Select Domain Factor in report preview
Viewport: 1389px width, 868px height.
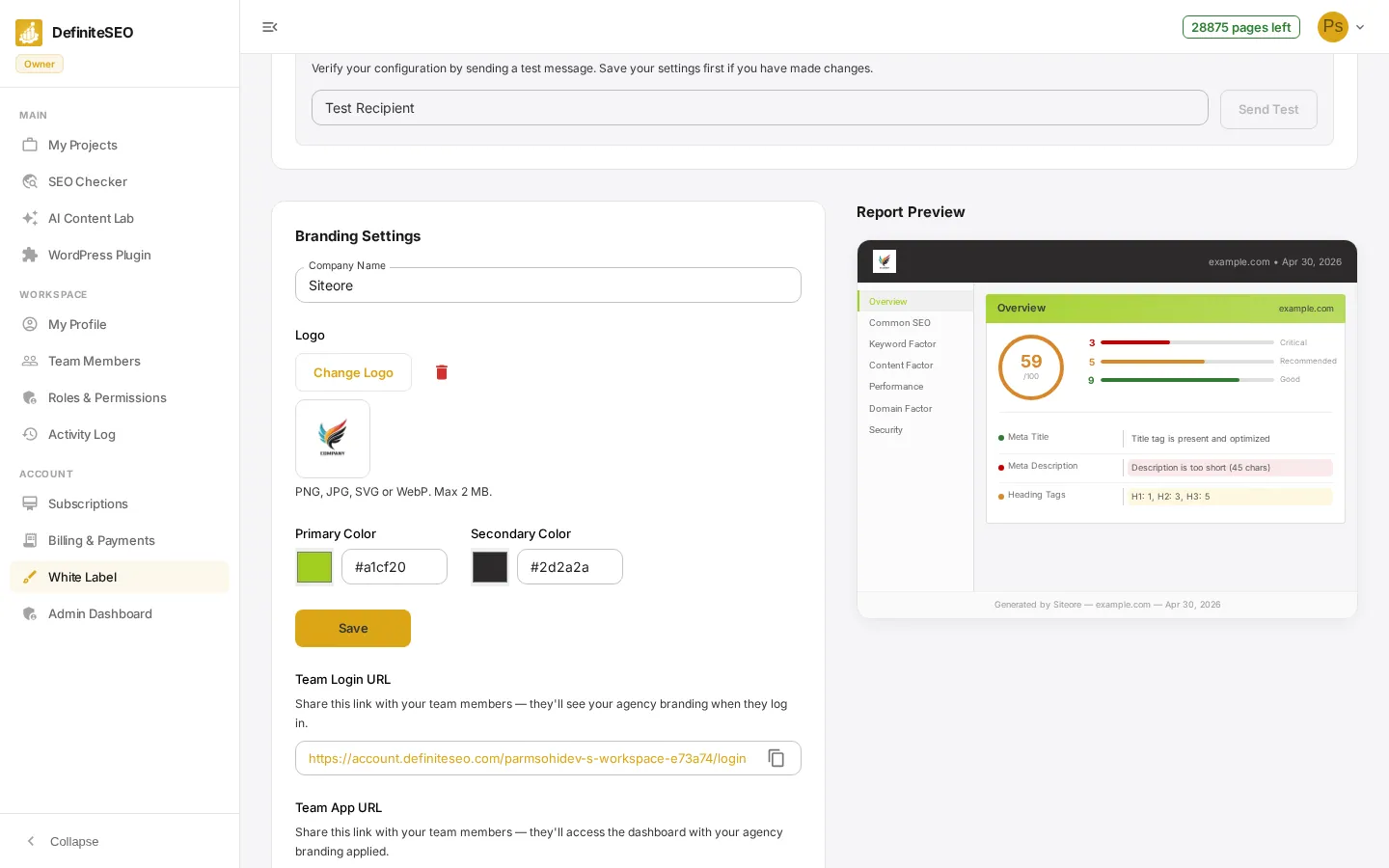click(915, 409)
